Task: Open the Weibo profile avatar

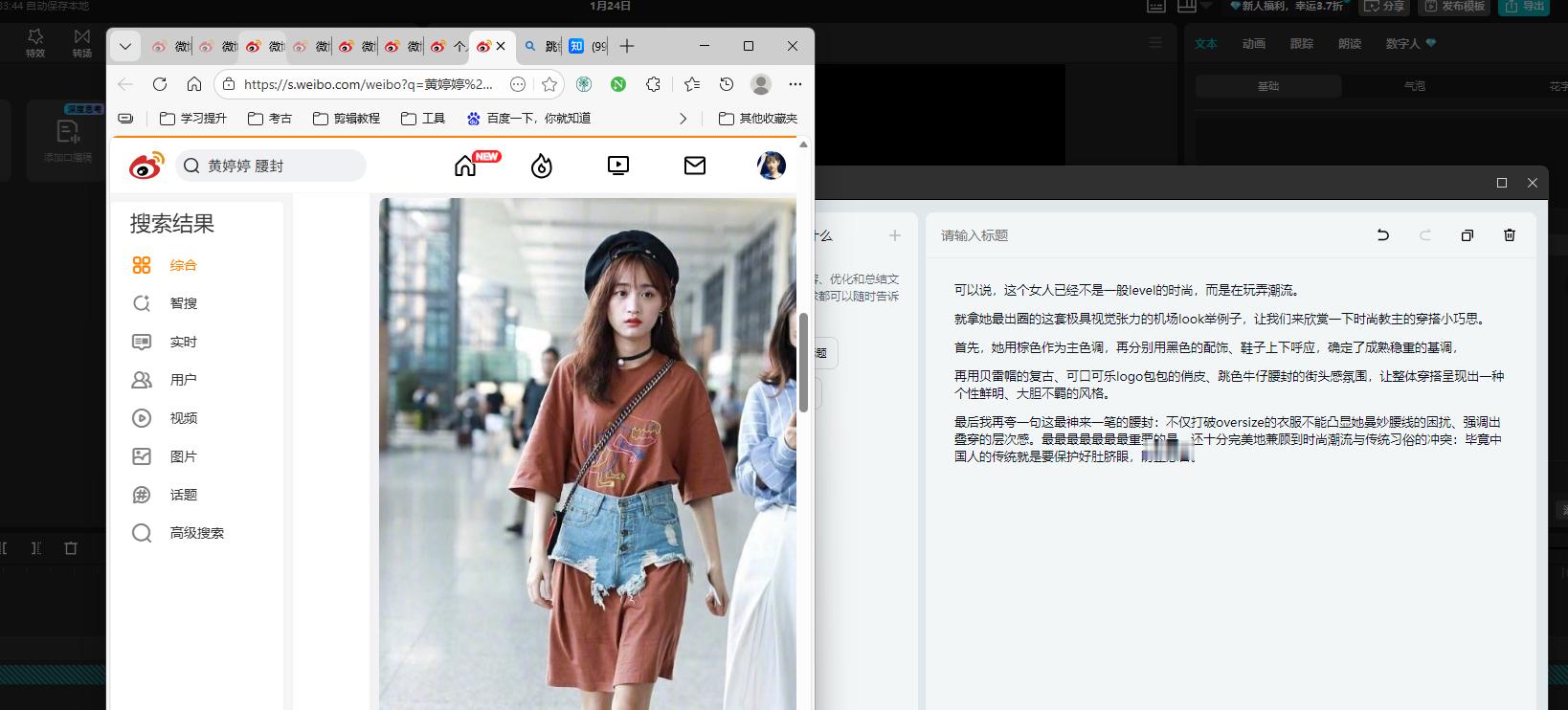Action: [772, 166]
